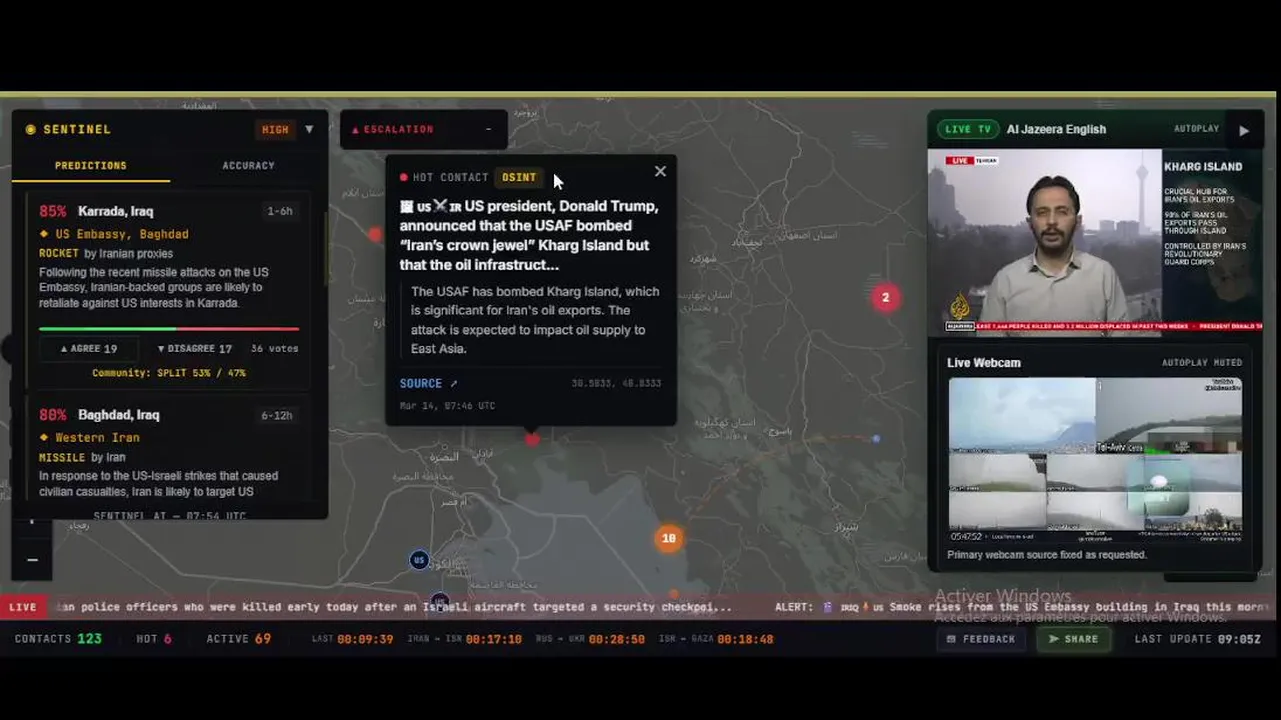This screenshot has height=720, width=1281.
Task: Click the SHARE button
Action: point(1073,639)
